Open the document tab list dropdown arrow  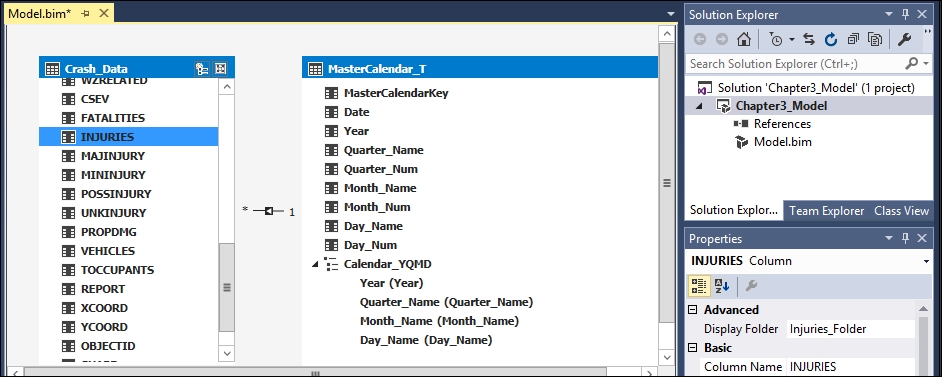(x=670, y=13)
